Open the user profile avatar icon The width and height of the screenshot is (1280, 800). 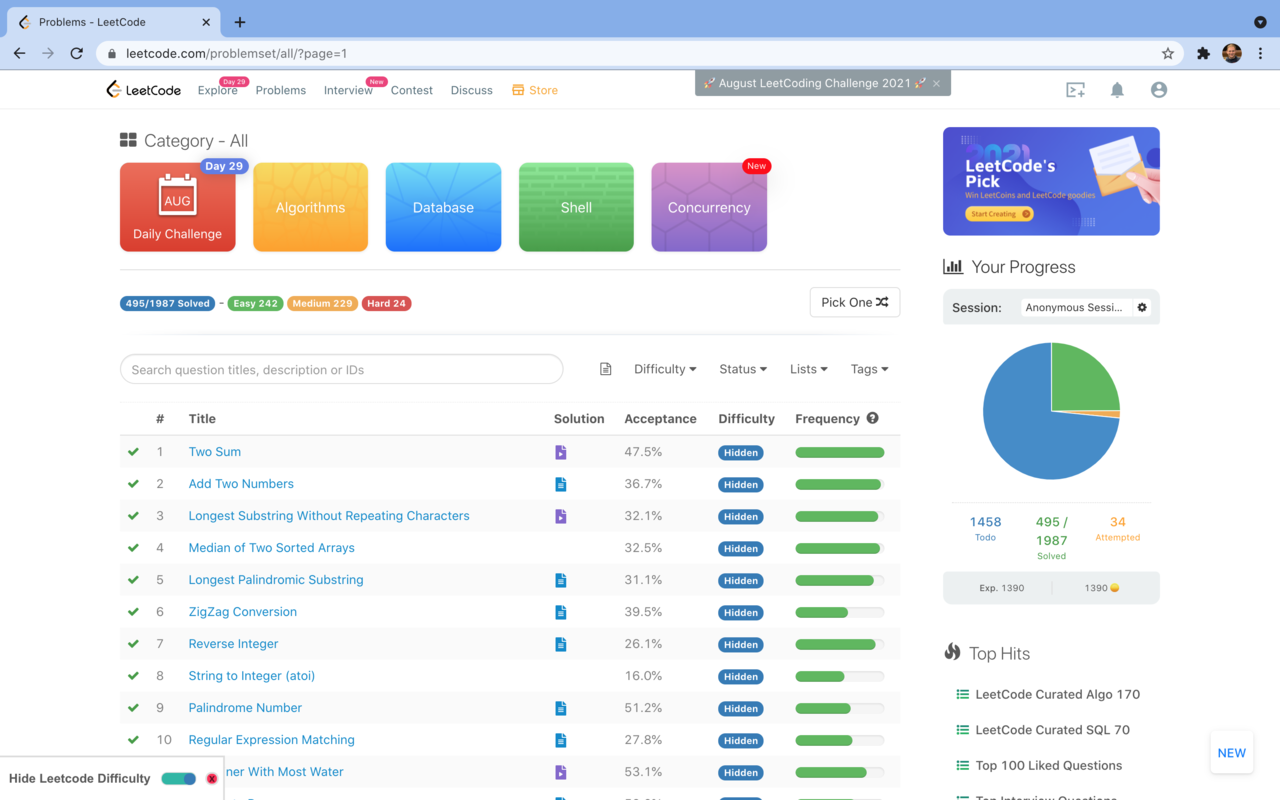(x=1159, y=90)
